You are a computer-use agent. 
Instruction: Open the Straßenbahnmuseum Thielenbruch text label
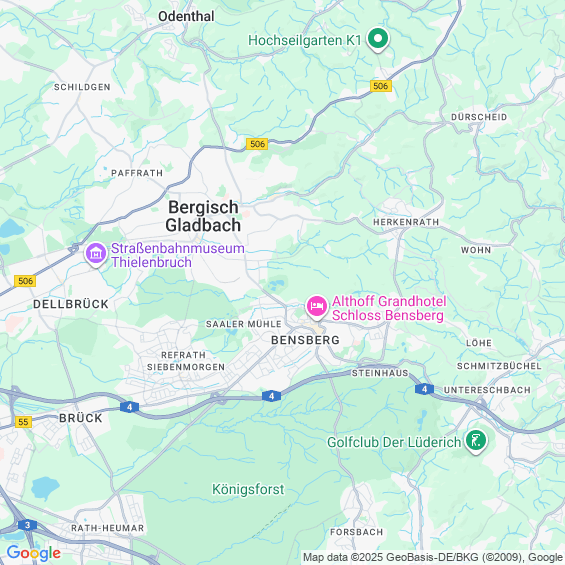point(178,255)
